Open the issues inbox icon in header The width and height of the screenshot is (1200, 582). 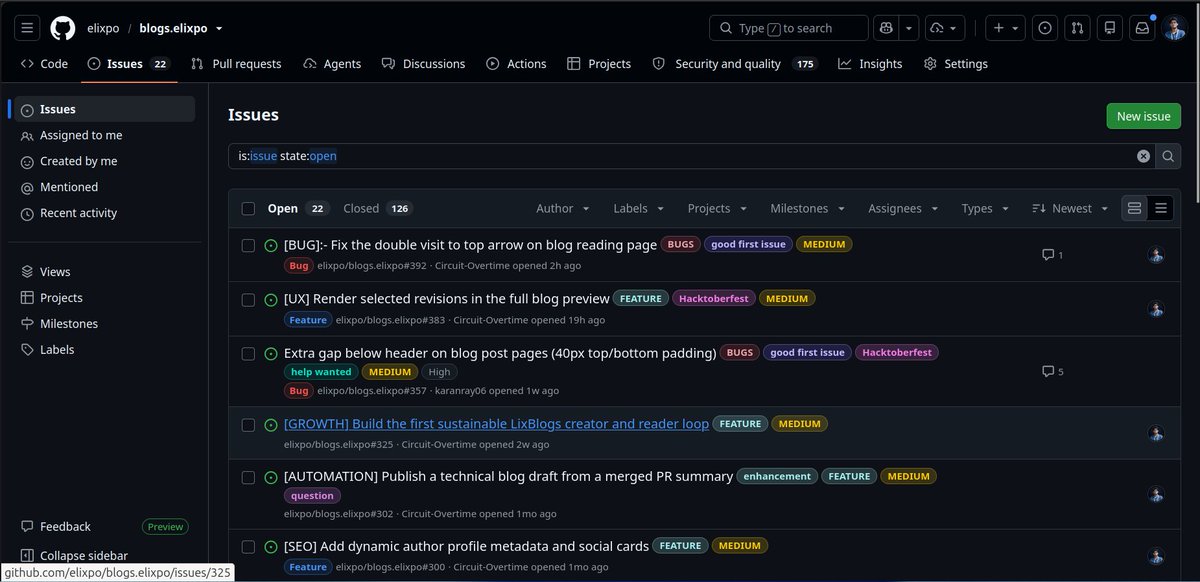click(1045, 28)
